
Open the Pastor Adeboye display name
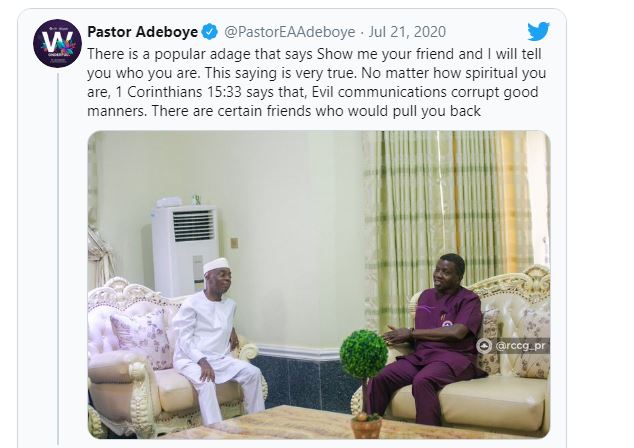click(142, 32)
